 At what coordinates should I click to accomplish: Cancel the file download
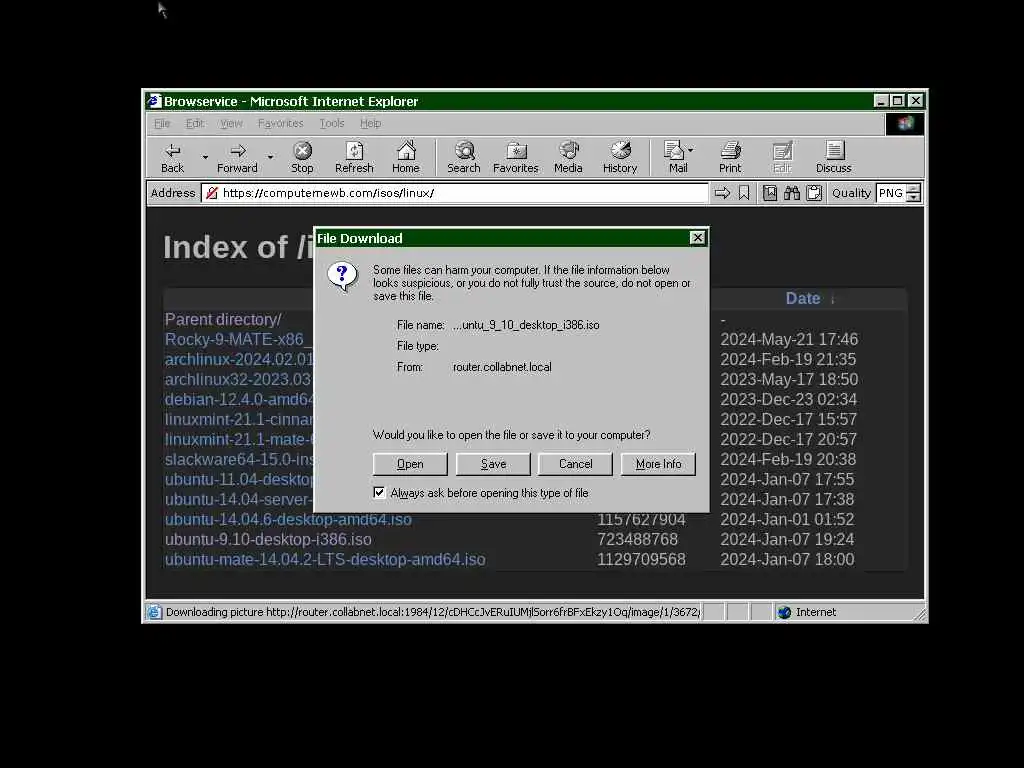point(575,464)
